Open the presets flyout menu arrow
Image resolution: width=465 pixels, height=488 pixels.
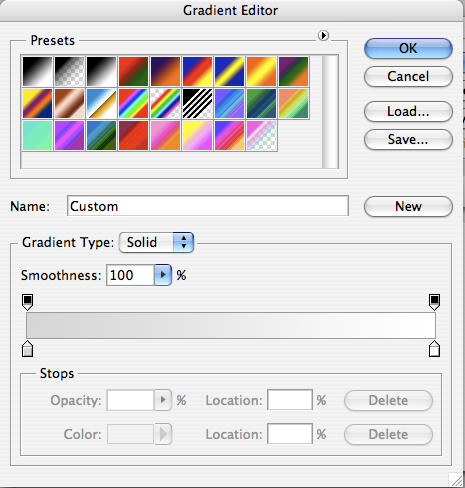point(323,35)
